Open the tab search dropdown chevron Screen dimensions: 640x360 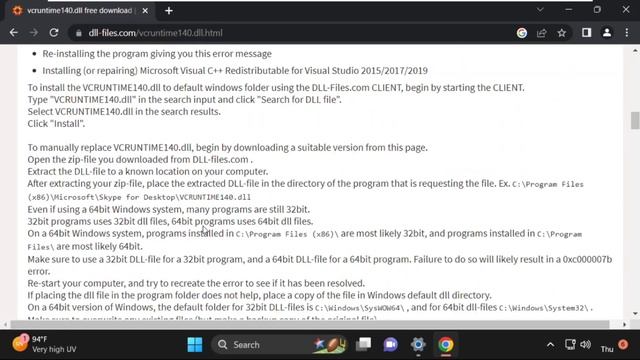tap(540, 9)
